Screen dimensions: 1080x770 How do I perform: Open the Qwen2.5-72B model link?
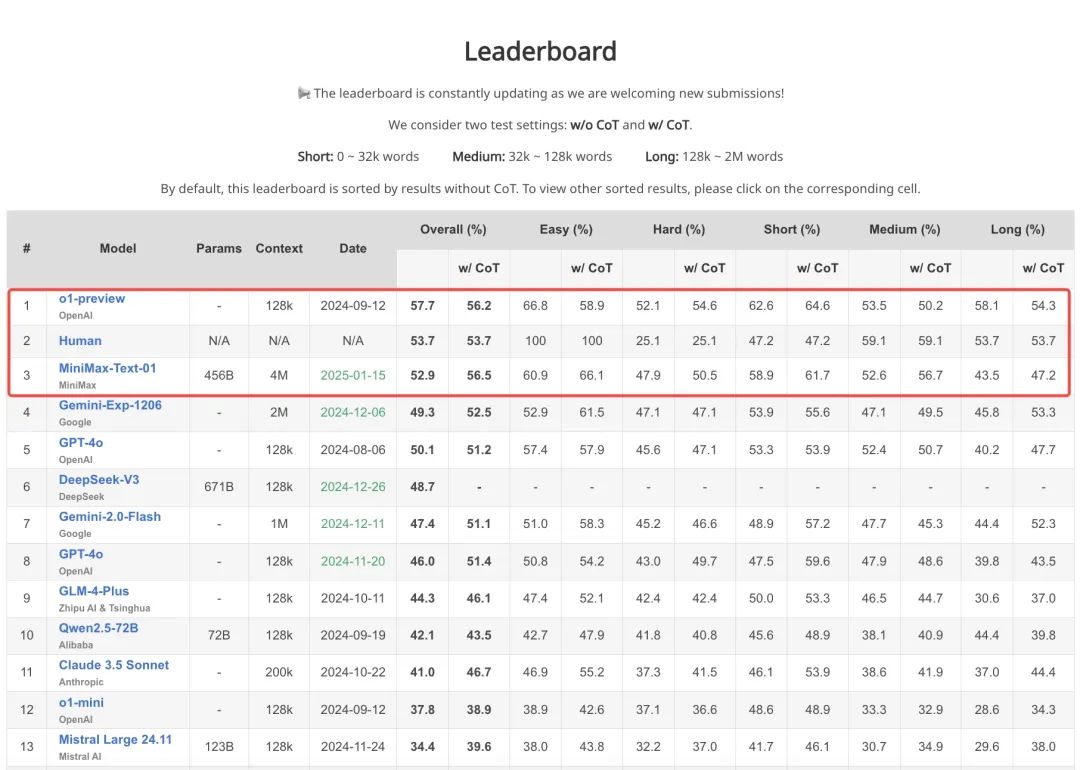pyautogui.click(x=98, y=628)
